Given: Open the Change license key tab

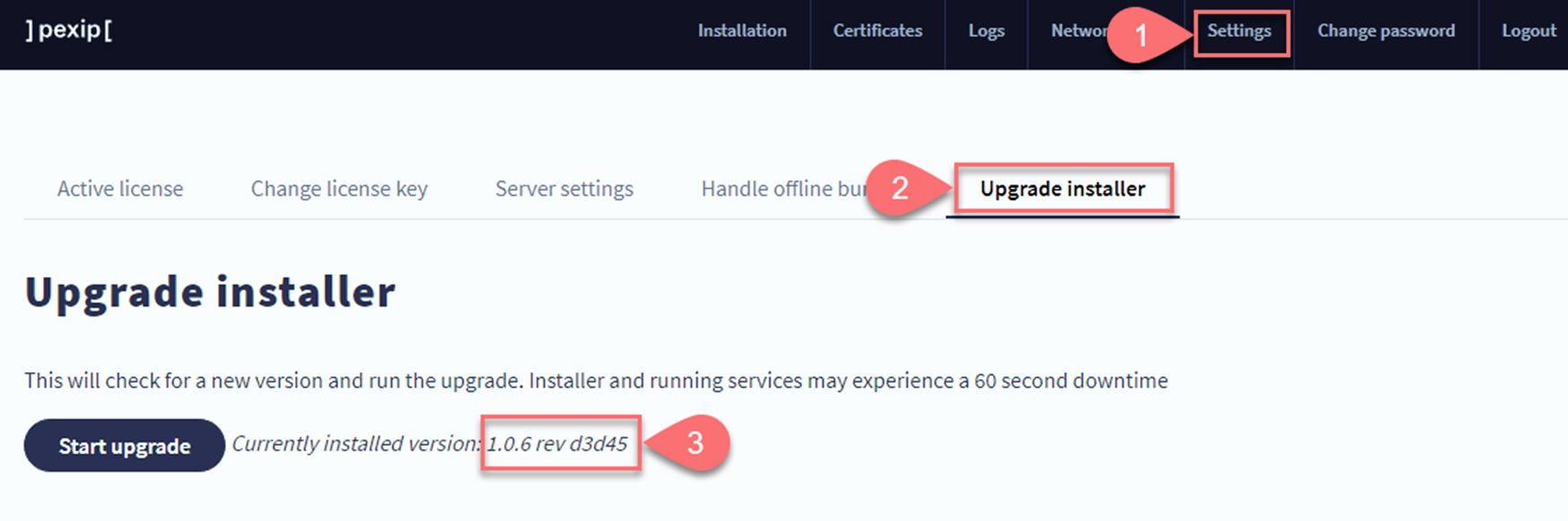Looking at the screenshot, I should tap(339, 188).
